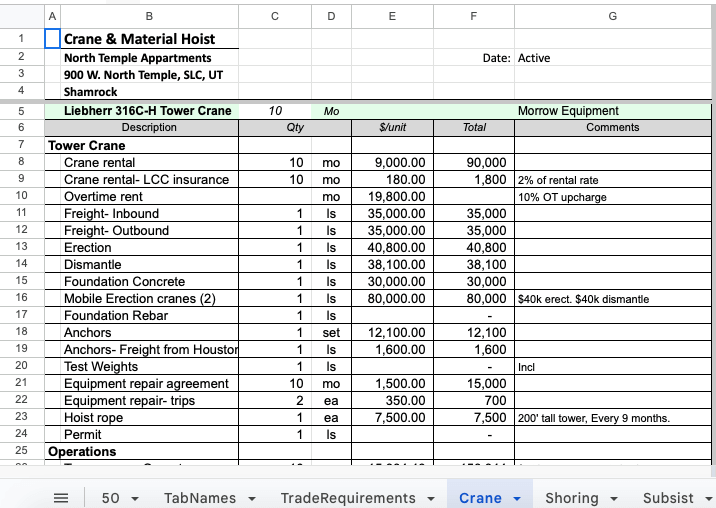716x508 pixels.
Task: Open dropdown arrow on Subsist tab
Action: pyautogui.click(x=708, y=498)
